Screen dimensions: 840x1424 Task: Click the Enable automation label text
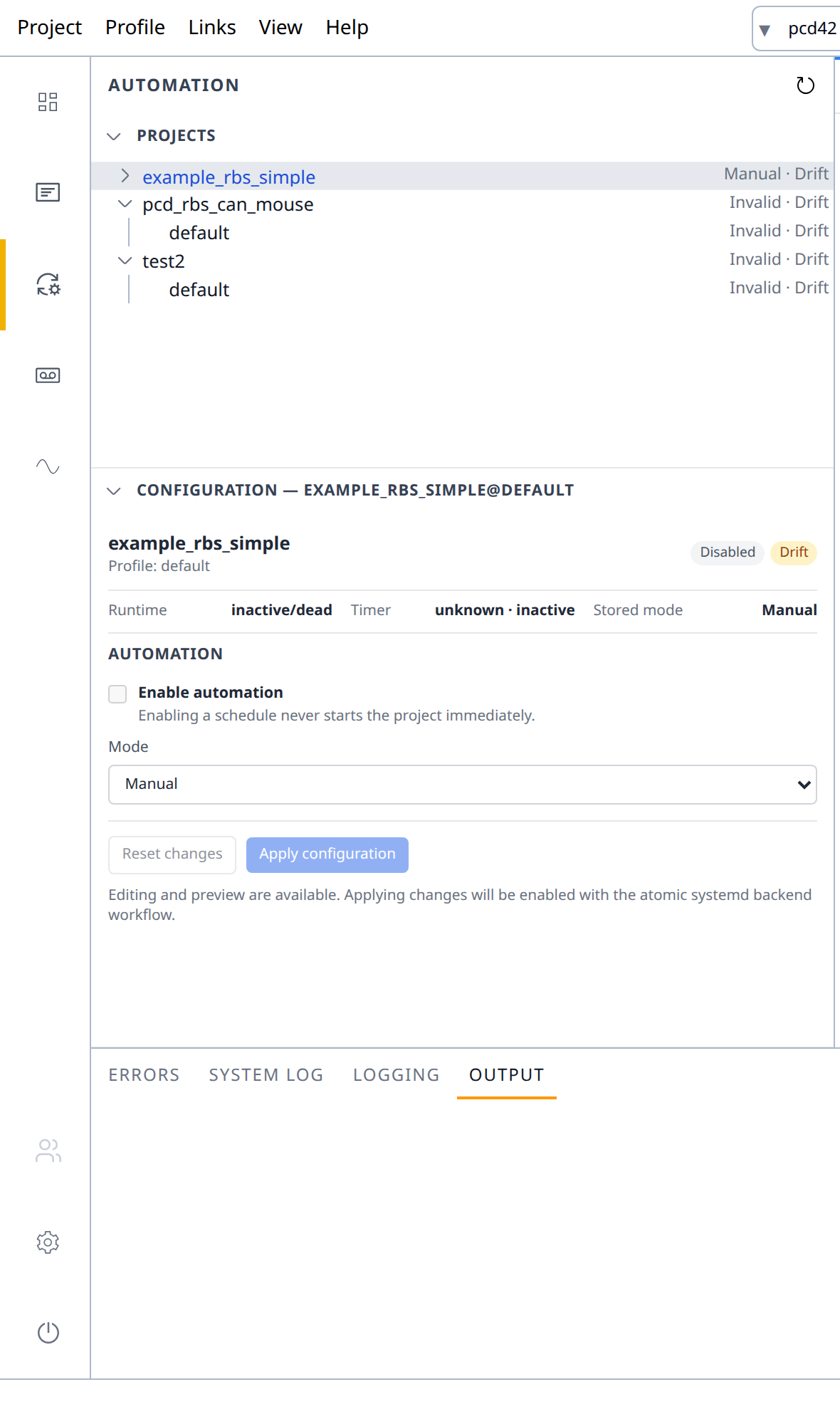tap(210, 693)
